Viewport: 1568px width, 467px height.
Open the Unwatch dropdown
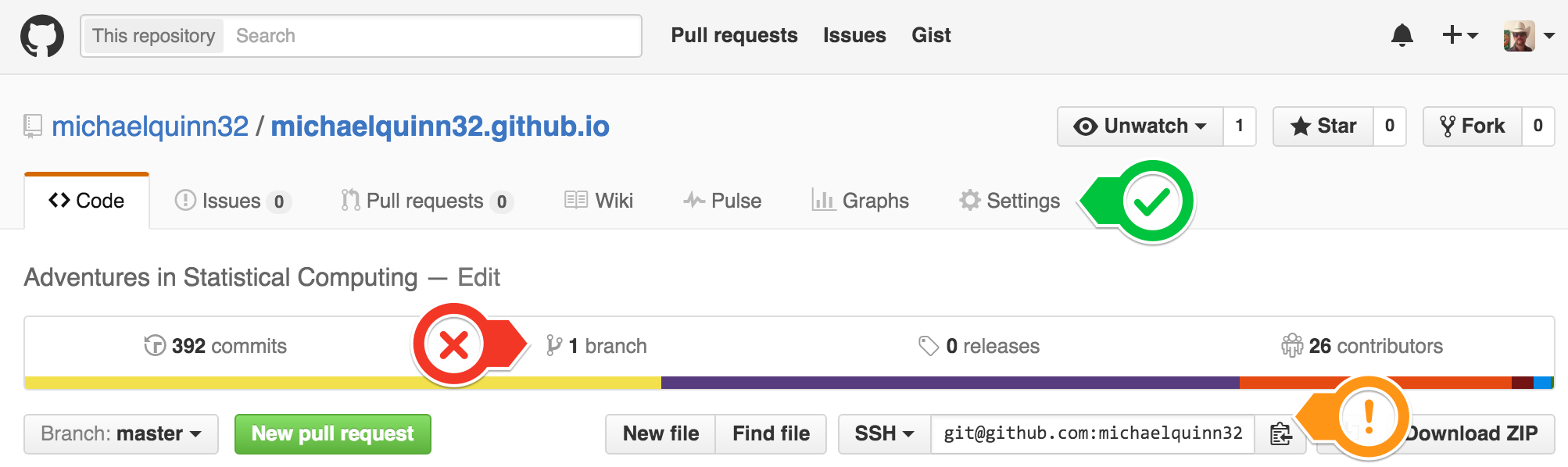coord(1140,127)
